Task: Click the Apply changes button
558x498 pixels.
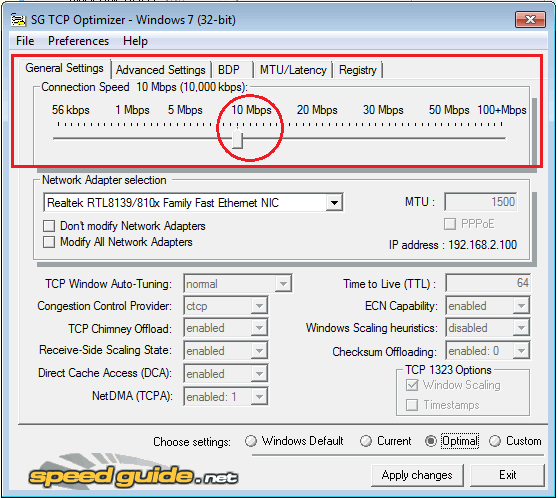Action: point(417,475)
